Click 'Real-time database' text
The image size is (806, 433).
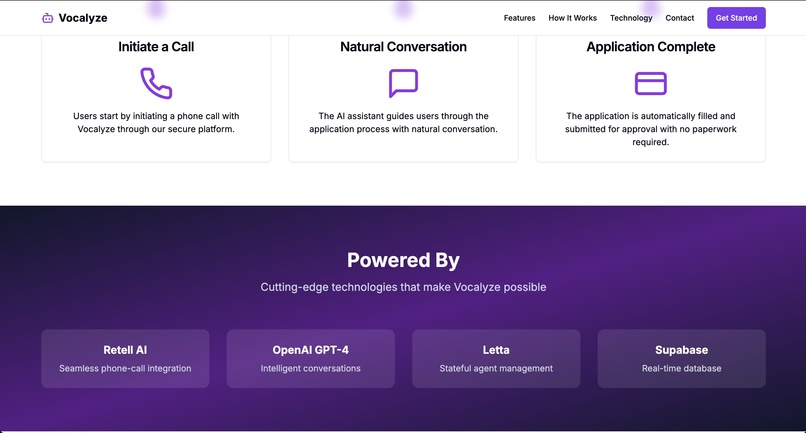click(x=682, y=368)
